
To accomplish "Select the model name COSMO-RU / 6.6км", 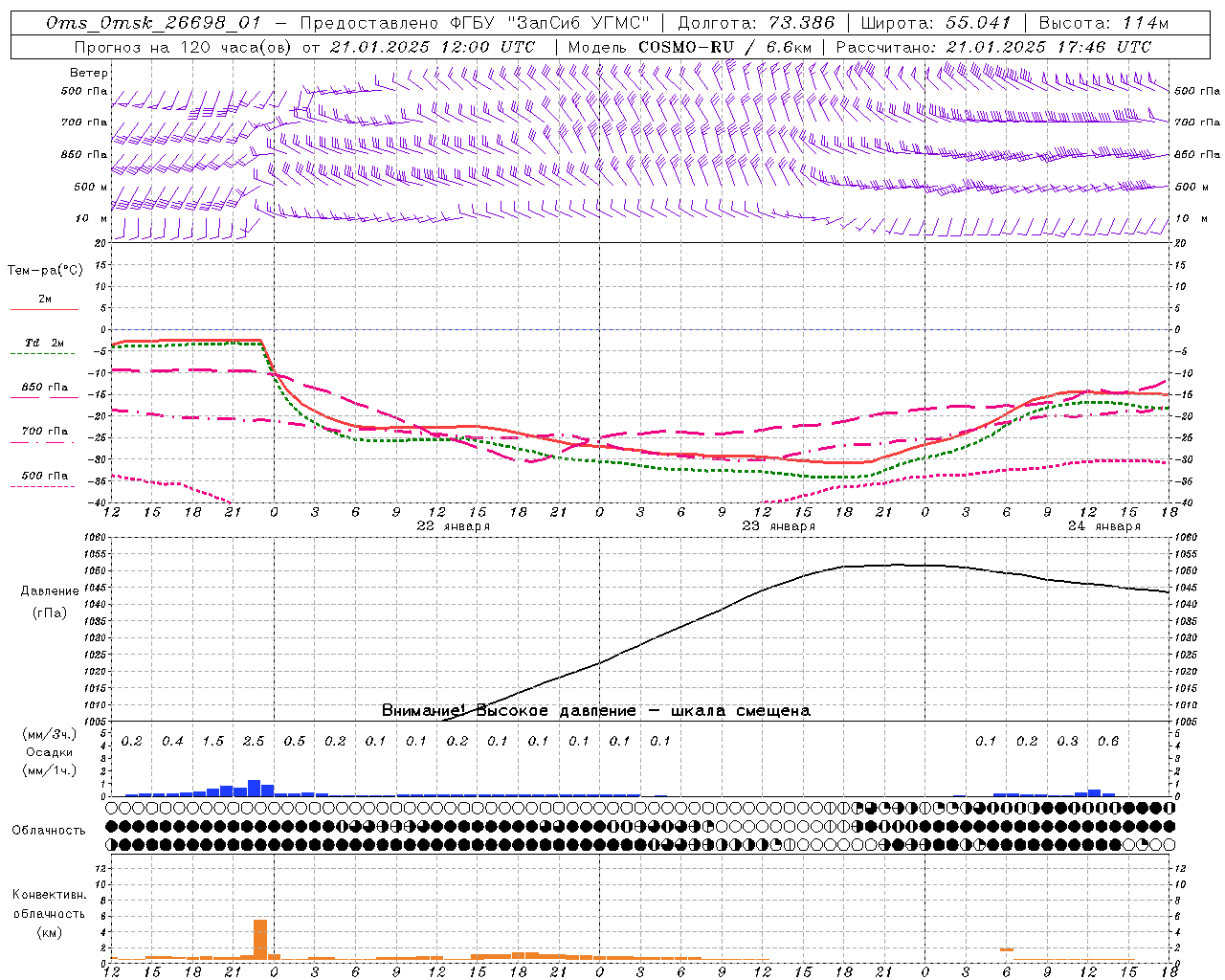I will point(724,47).
